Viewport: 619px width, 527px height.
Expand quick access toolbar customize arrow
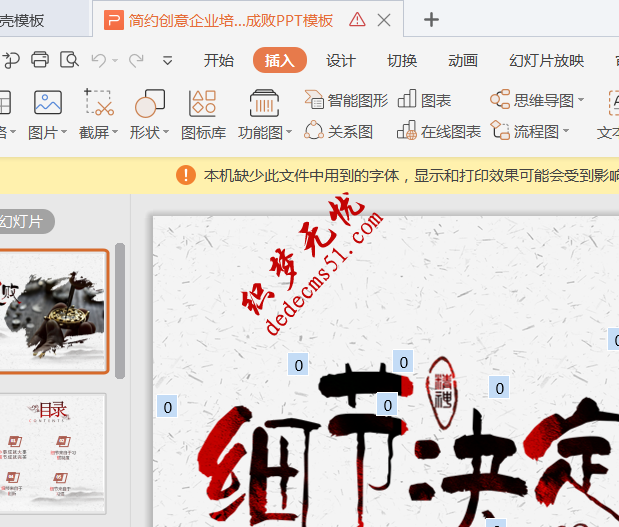pos(167,61)
